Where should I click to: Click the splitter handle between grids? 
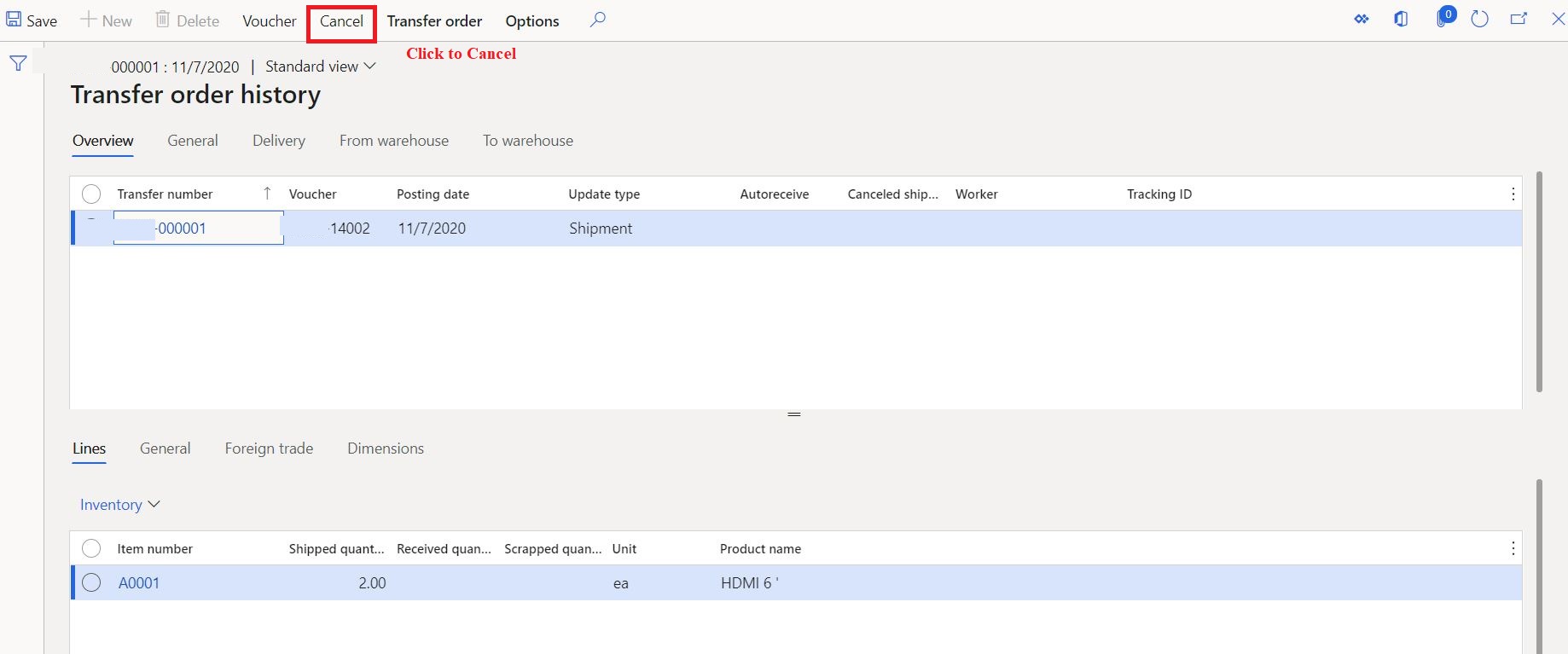click(794, 414)
